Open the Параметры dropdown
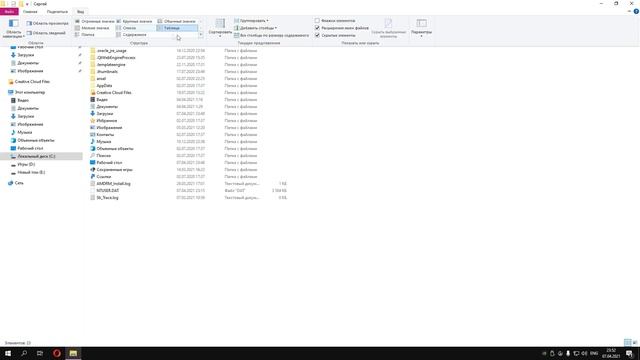The width and height of the screenshot is (640, 360). [421, 28]
